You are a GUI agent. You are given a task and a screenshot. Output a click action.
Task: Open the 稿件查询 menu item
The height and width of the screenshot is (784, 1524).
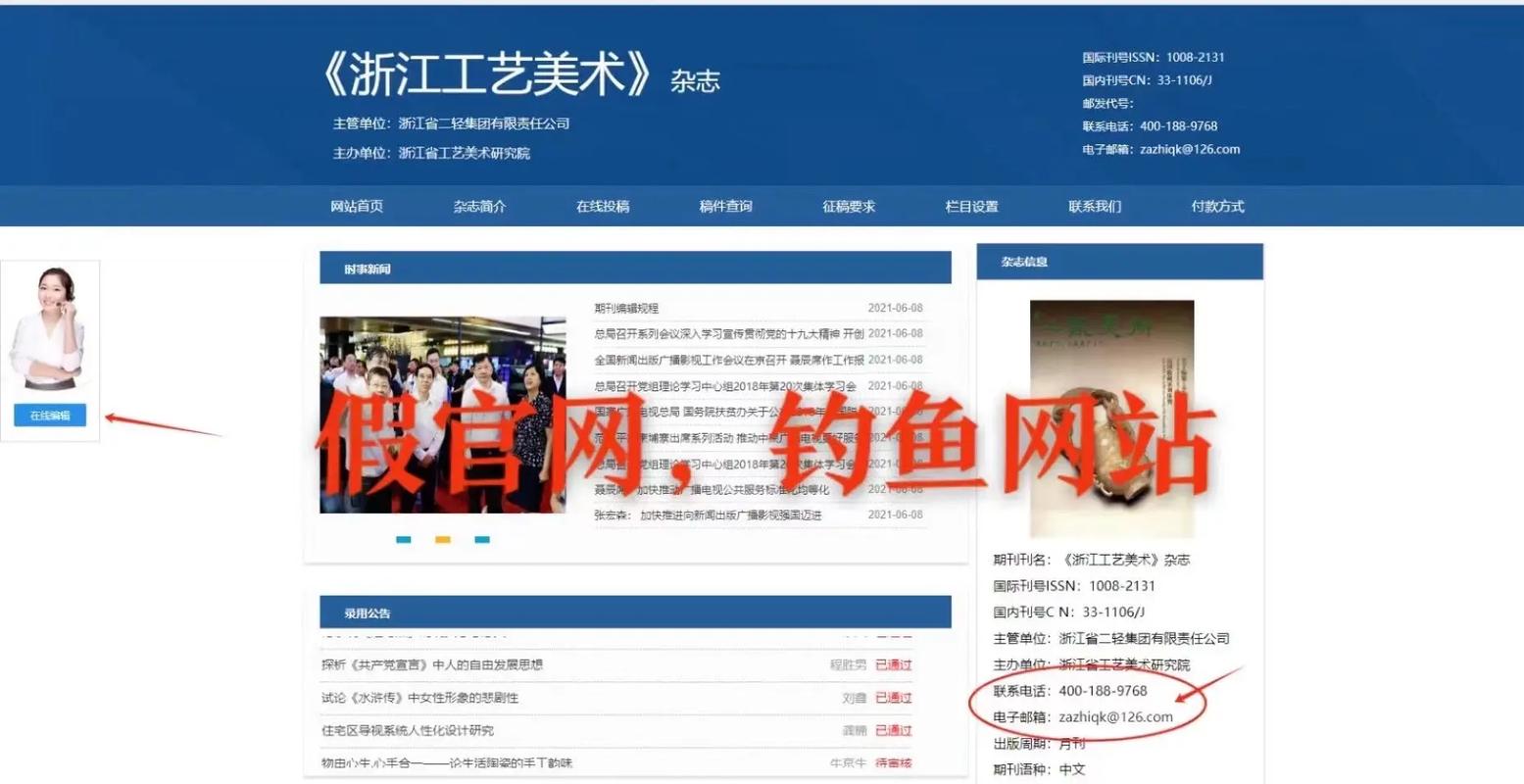click(723, 206)
